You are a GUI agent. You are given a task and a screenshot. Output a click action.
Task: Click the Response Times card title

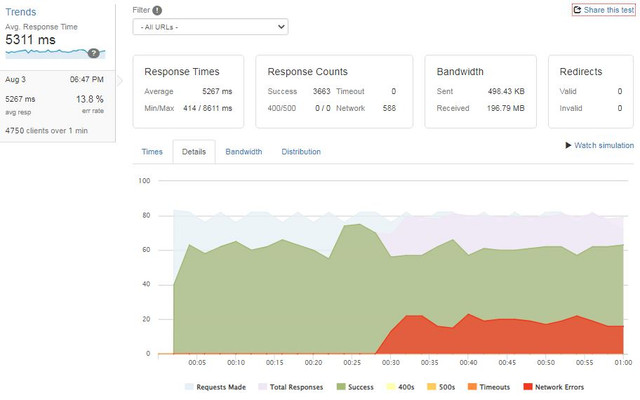coord(182,72)
